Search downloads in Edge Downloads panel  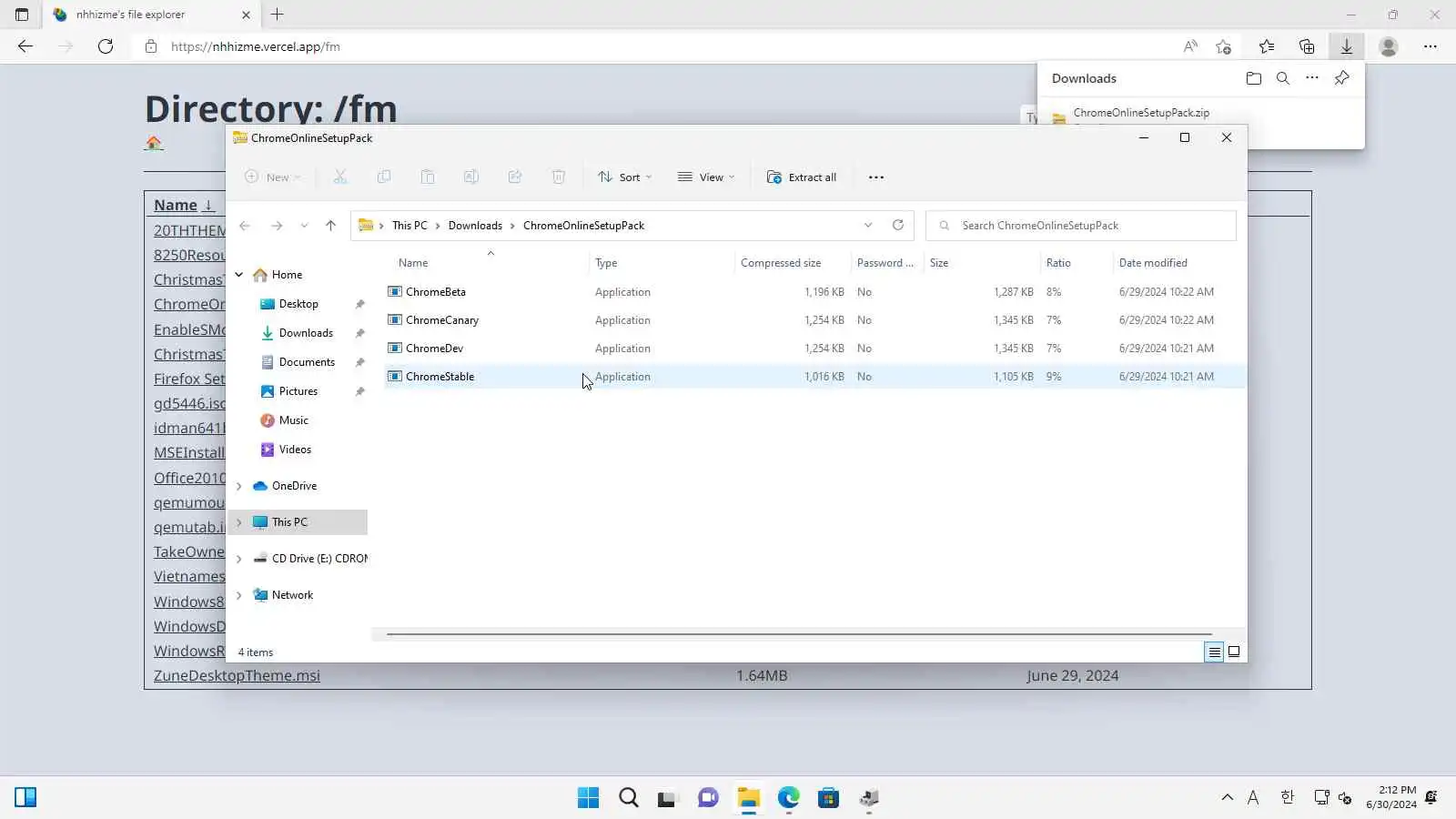1283,78
